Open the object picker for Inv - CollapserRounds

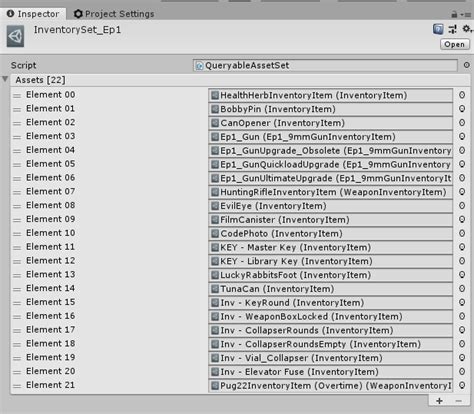462,330
